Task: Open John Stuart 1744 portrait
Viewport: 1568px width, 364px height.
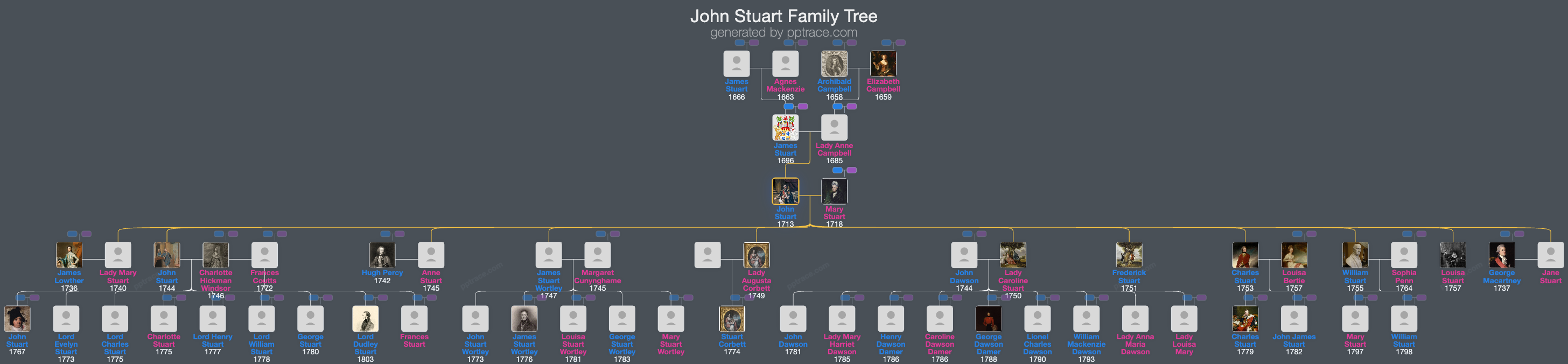Action: click(167, 255)
